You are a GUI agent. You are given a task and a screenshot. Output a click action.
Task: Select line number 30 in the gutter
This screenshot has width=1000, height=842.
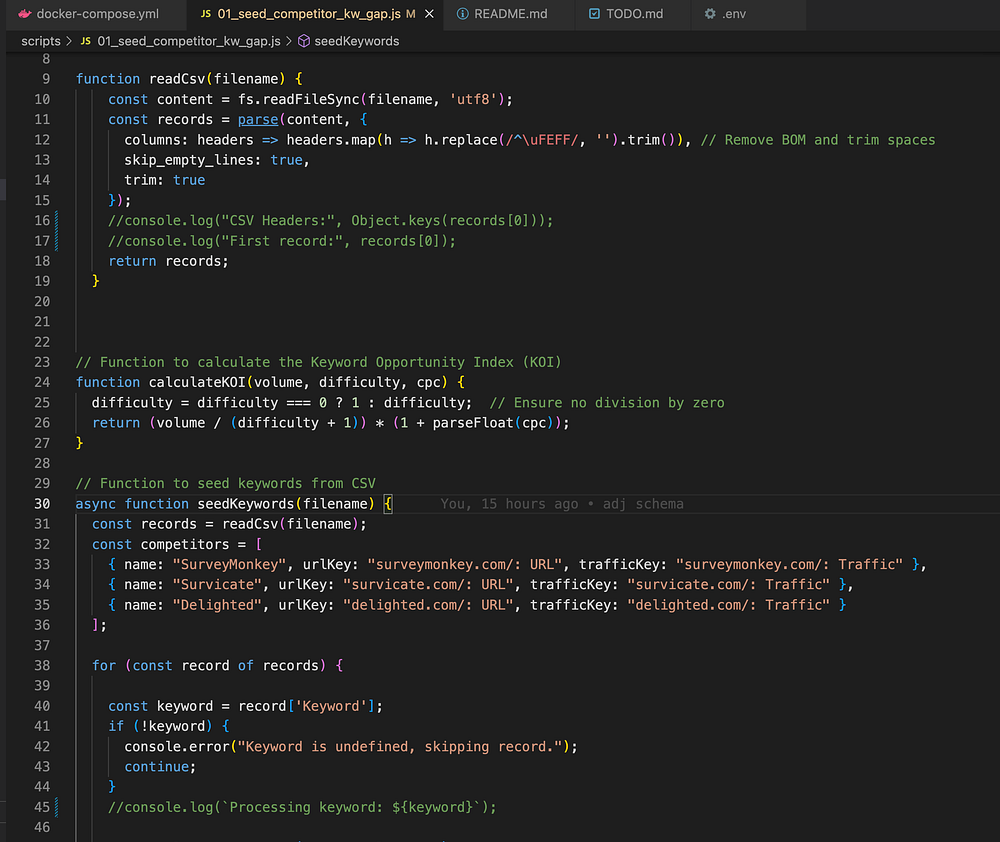pyautogui.click(x=41, y=504)
